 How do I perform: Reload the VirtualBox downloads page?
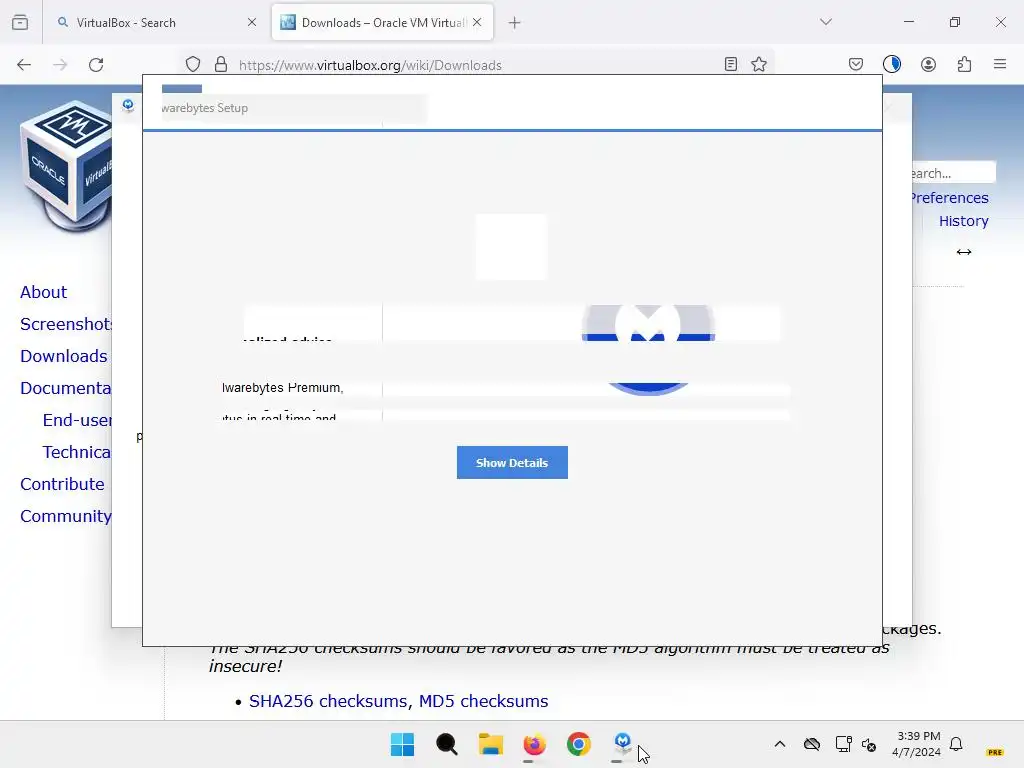pos(96,65)
